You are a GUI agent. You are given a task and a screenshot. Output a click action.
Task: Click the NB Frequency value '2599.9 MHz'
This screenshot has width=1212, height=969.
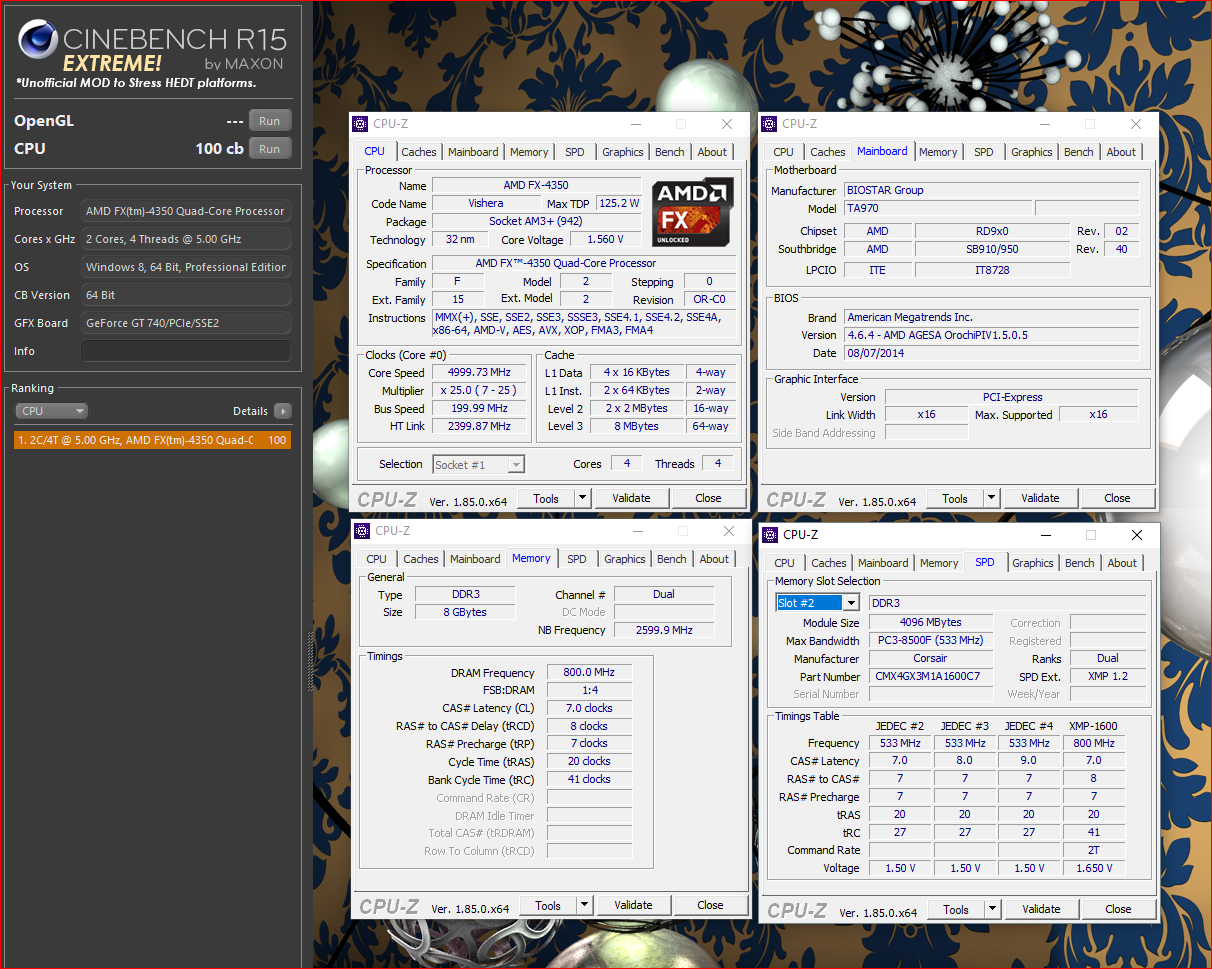[664, 630]
